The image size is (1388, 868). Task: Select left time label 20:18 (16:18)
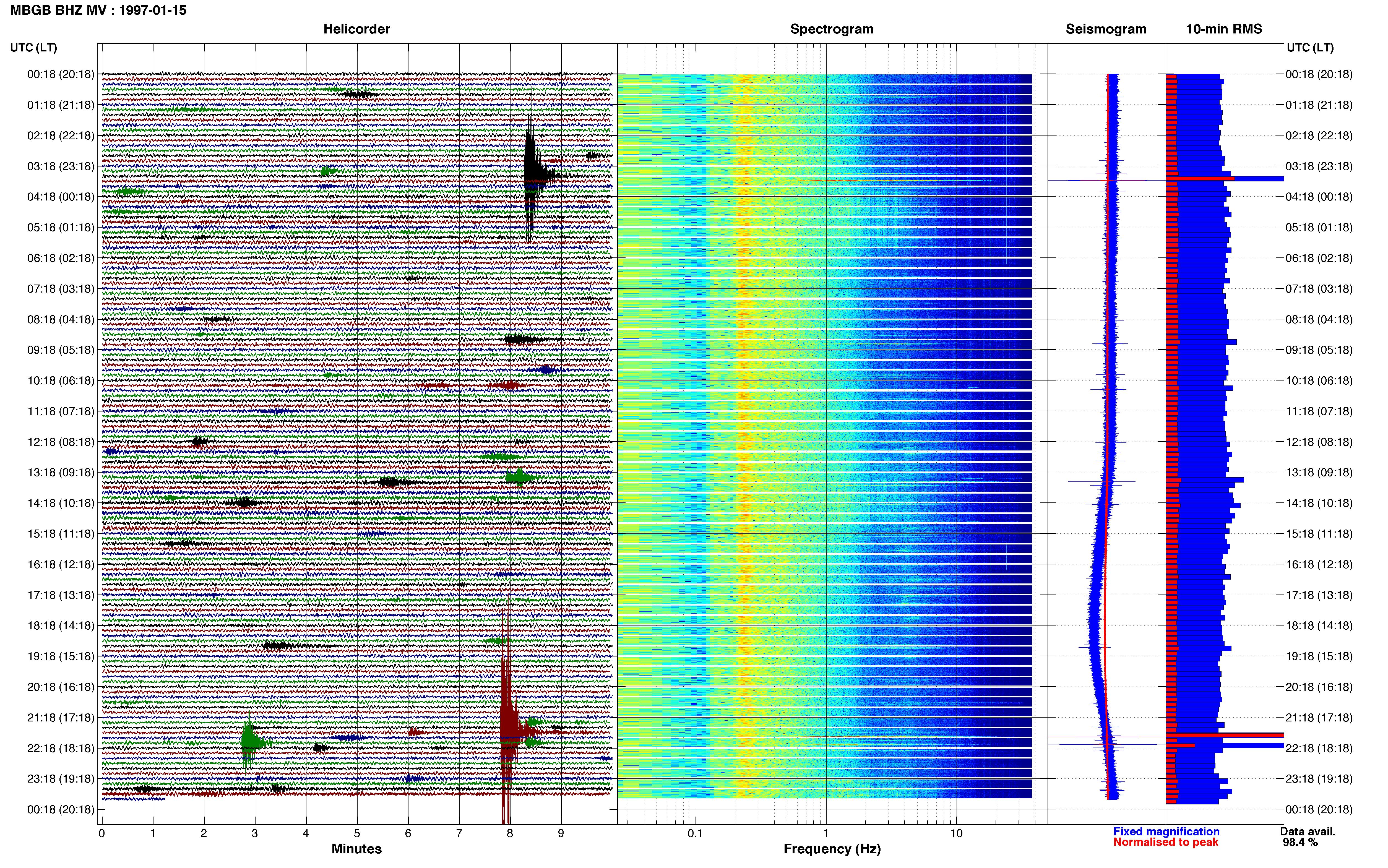[x=61, y=687]
